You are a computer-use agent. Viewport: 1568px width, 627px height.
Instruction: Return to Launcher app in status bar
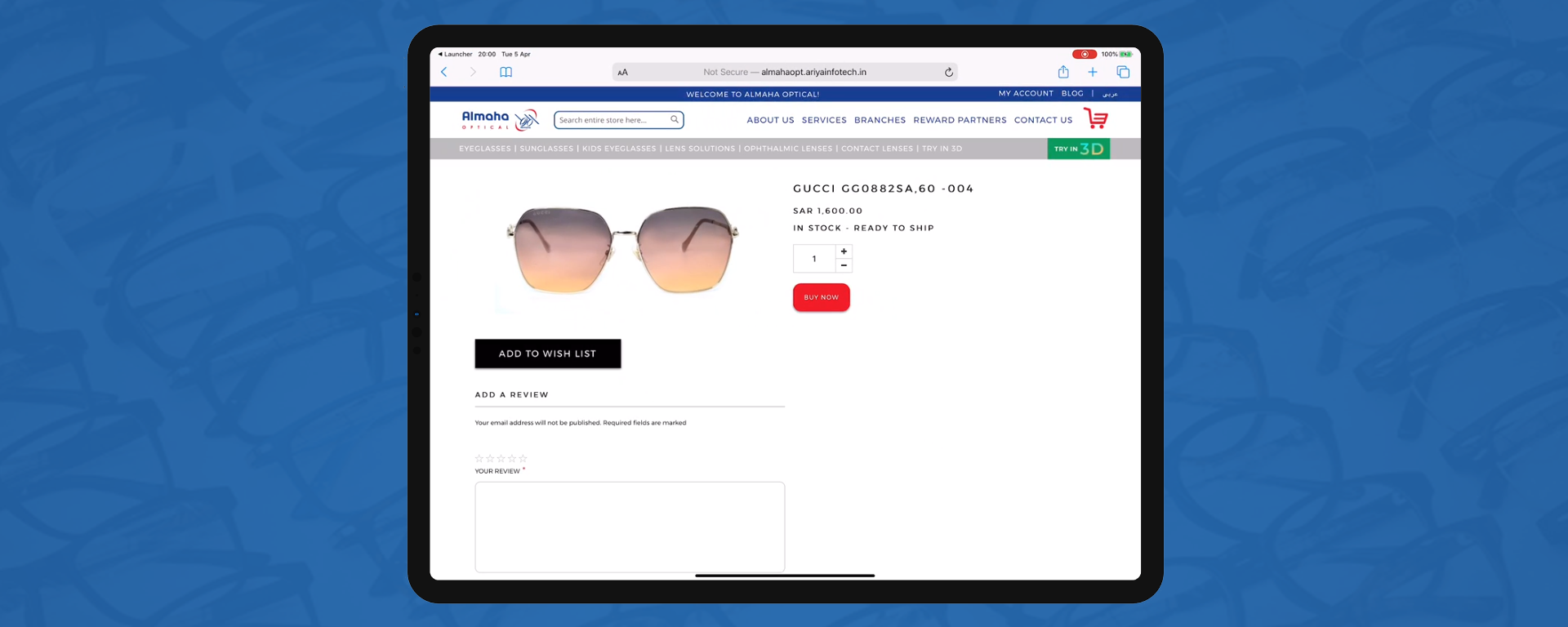pyautogui.click(x=455, y=54)
